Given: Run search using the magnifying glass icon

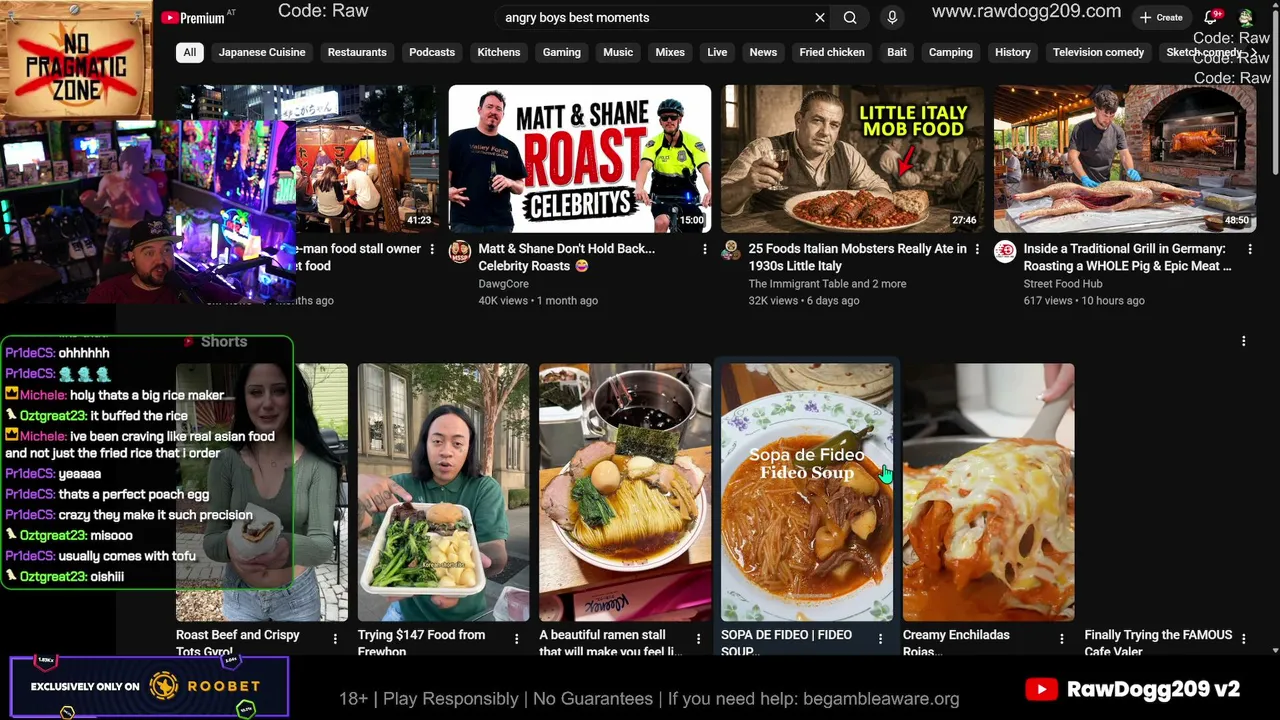Looking at the screenshot, I should pyautogui.click(x=850, y=17).
